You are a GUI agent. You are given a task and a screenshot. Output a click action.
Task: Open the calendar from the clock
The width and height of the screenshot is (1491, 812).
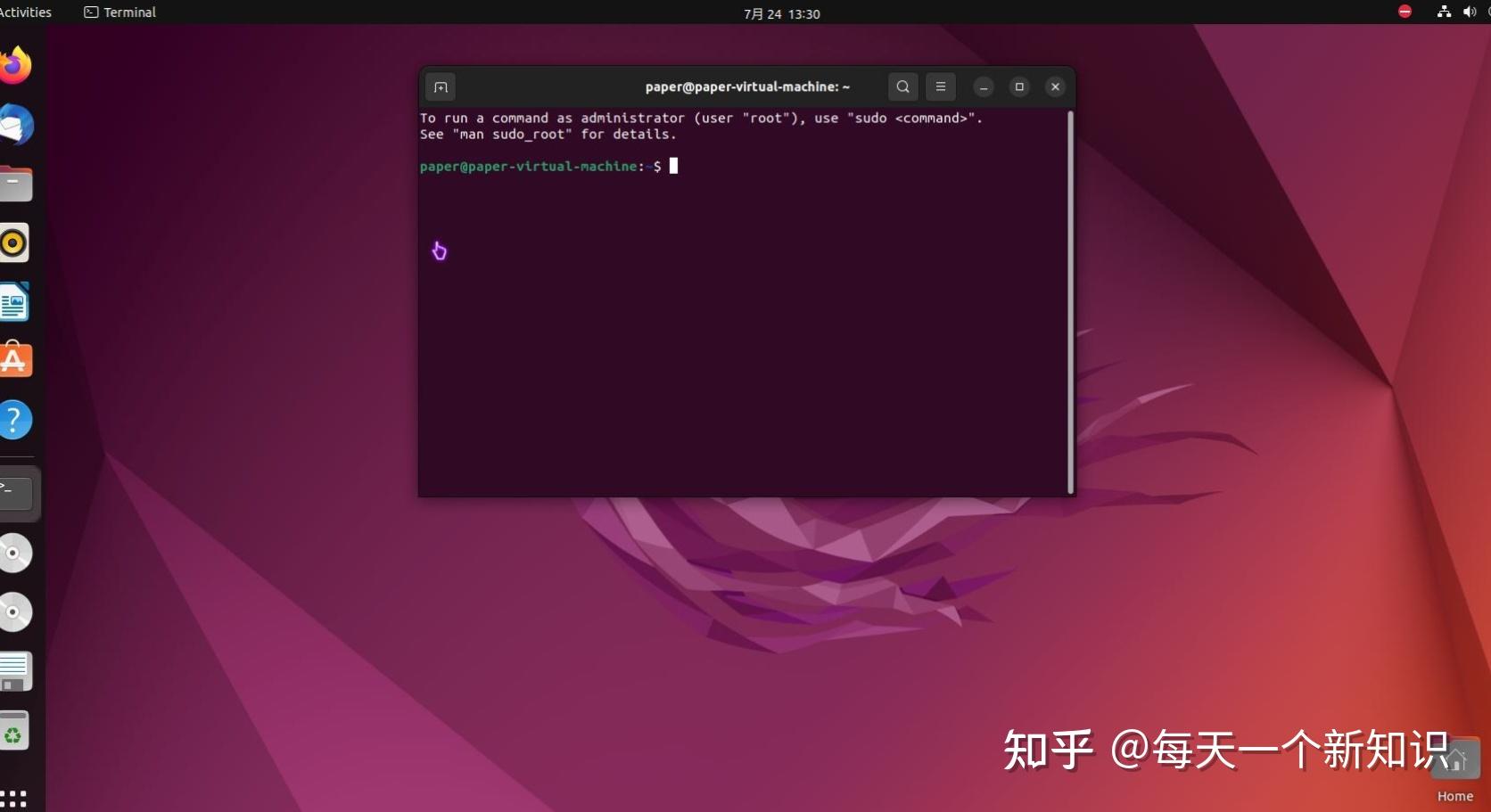click(x=781, y=13)
